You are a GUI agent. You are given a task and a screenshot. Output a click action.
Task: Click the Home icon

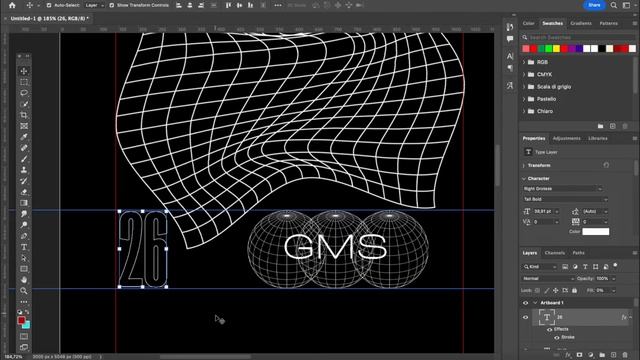(x=12, y=5)
